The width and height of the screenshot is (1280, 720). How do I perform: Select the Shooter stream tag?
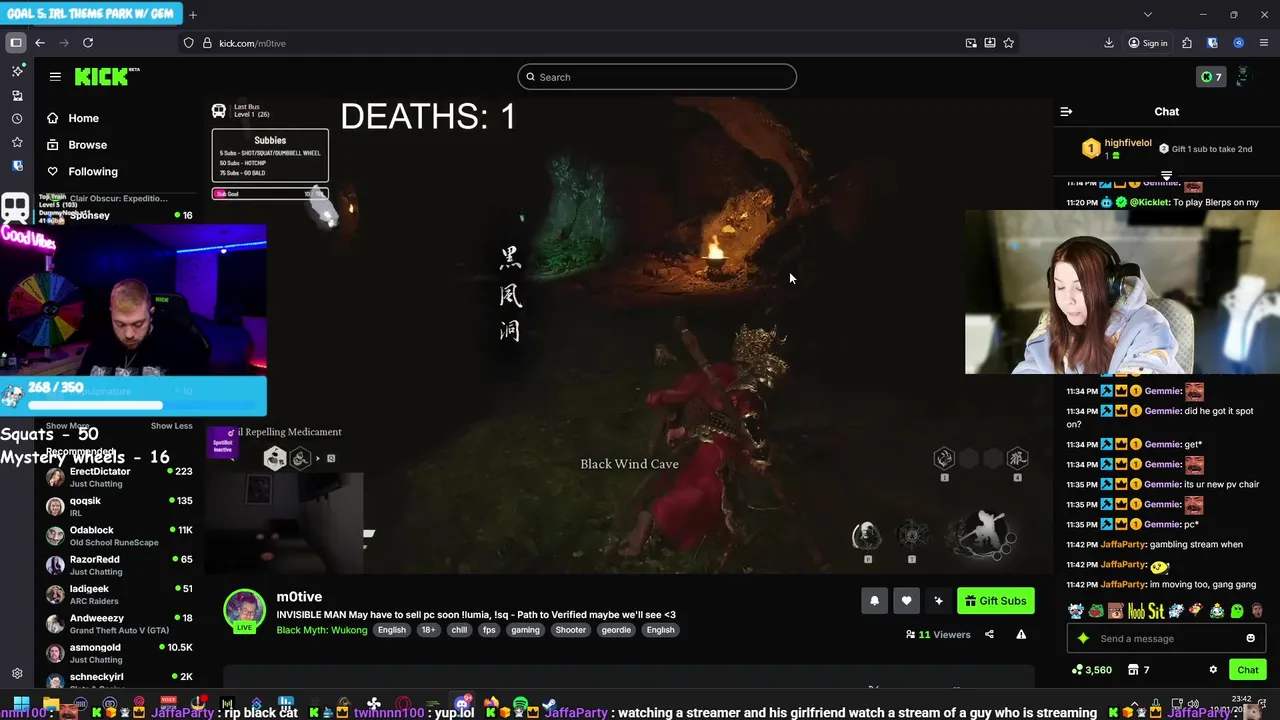[x=570, y=630]
